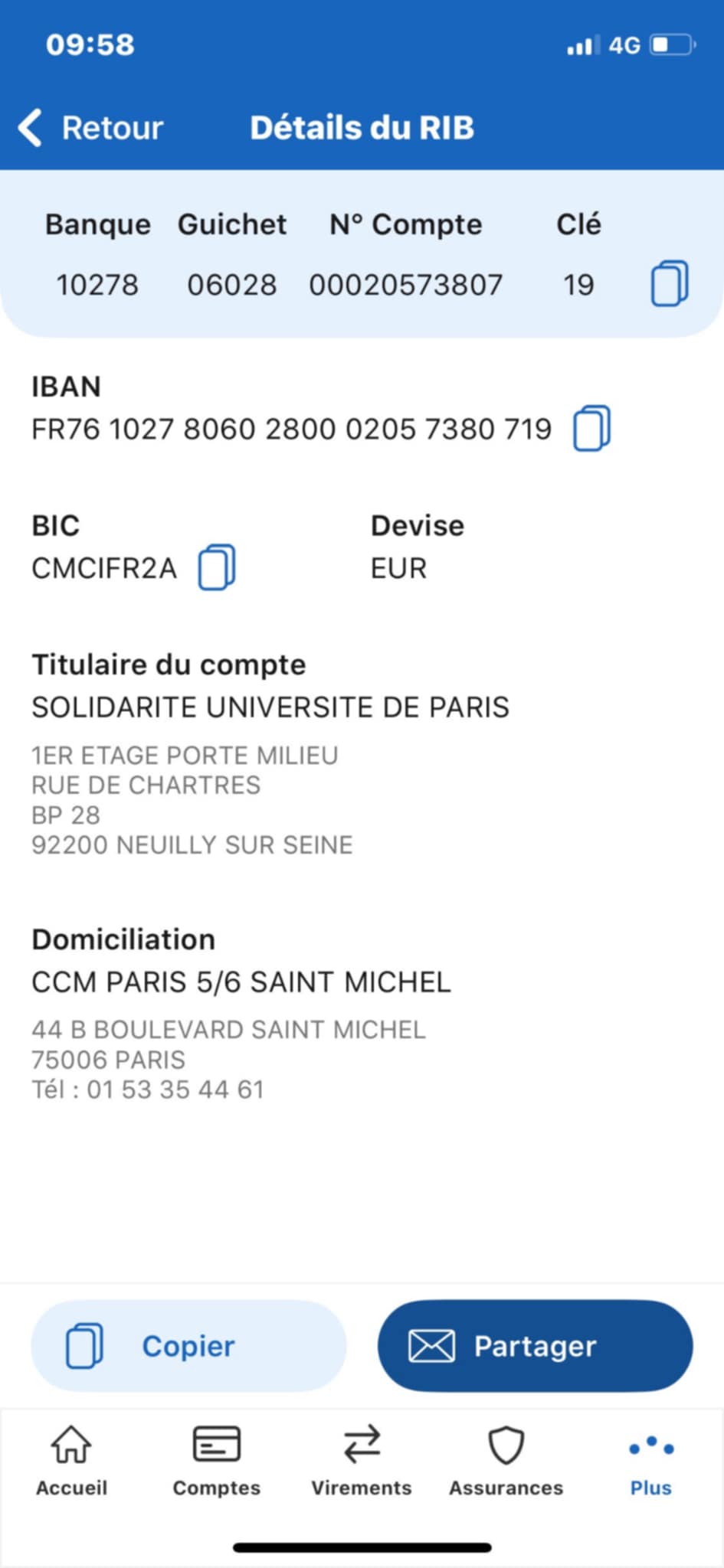Tap the battery status icon
Screen dimensions: 724x1568
(672, 45)
